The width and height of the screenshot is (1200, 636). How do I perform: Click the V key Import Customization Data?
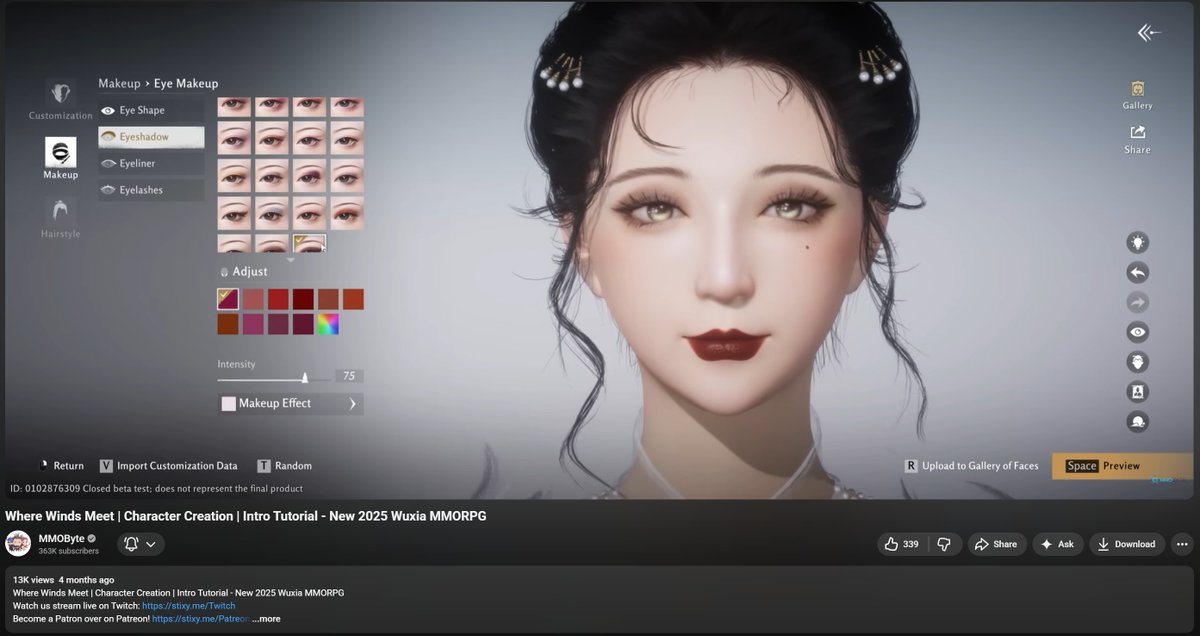point(168,466)
